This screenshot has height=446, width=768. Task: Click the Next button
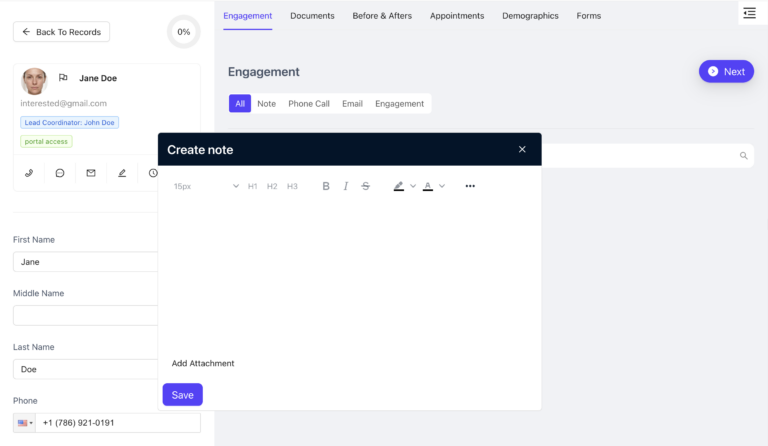click(726, 71)
